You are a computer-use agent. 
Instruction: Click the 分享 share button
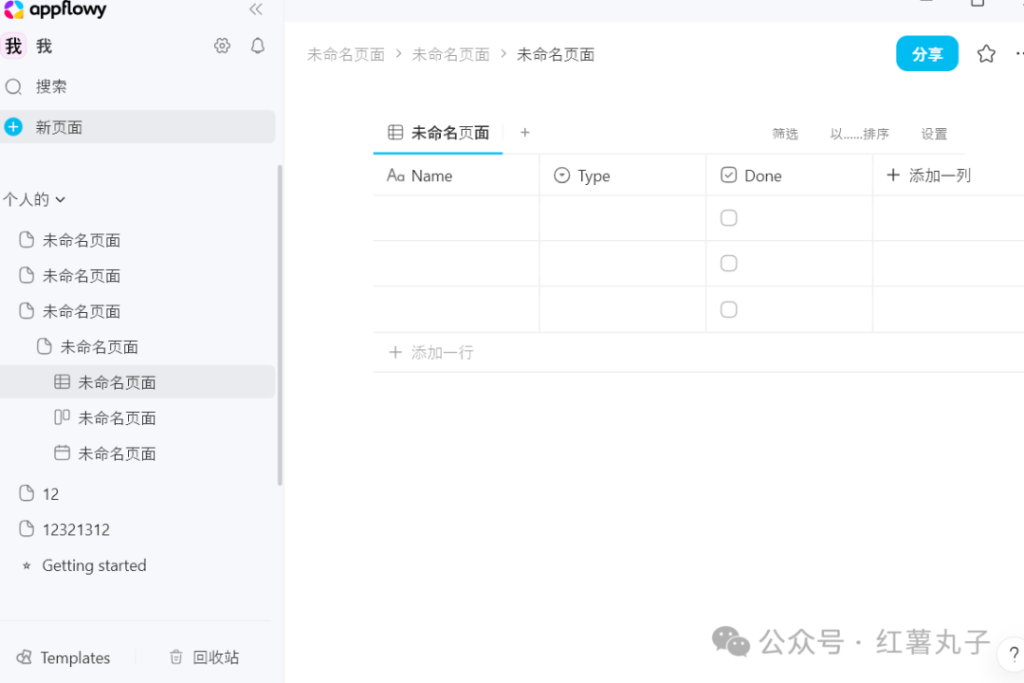point(926,53)
